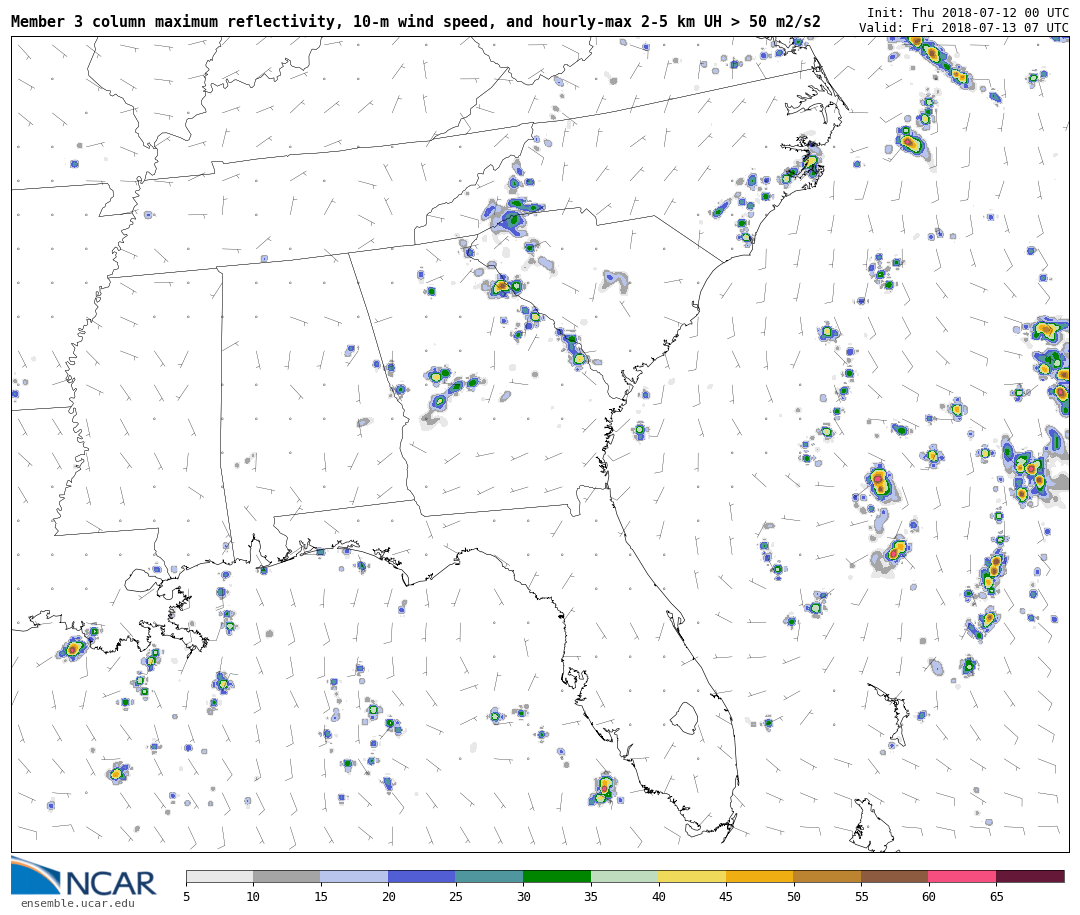Viewport: 1080px width, 915px height.
Task: Pick the yellow 40–45 colorbar swatch
Action: [692, 877]
